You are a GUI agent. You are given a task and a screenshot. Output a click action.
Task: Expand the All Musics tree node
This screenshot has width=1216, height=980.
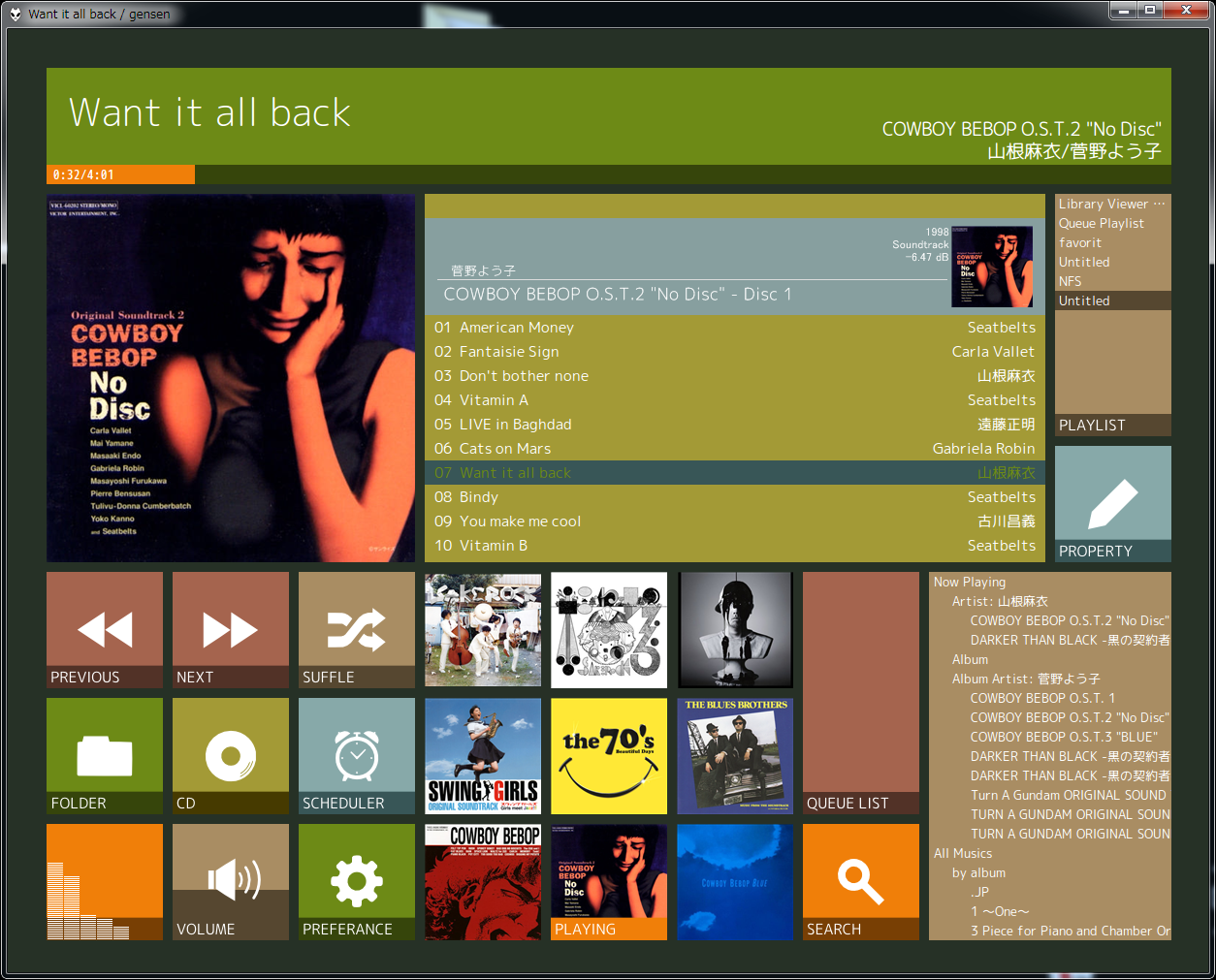[963, 853]
